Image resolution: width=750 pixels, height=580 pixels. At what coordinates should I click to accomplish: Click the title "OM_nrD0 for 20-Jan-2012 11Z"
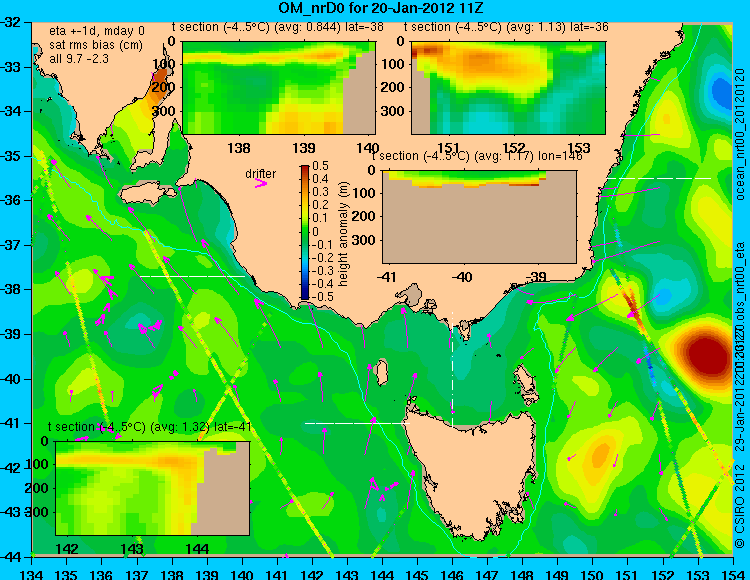click(381, 8)
